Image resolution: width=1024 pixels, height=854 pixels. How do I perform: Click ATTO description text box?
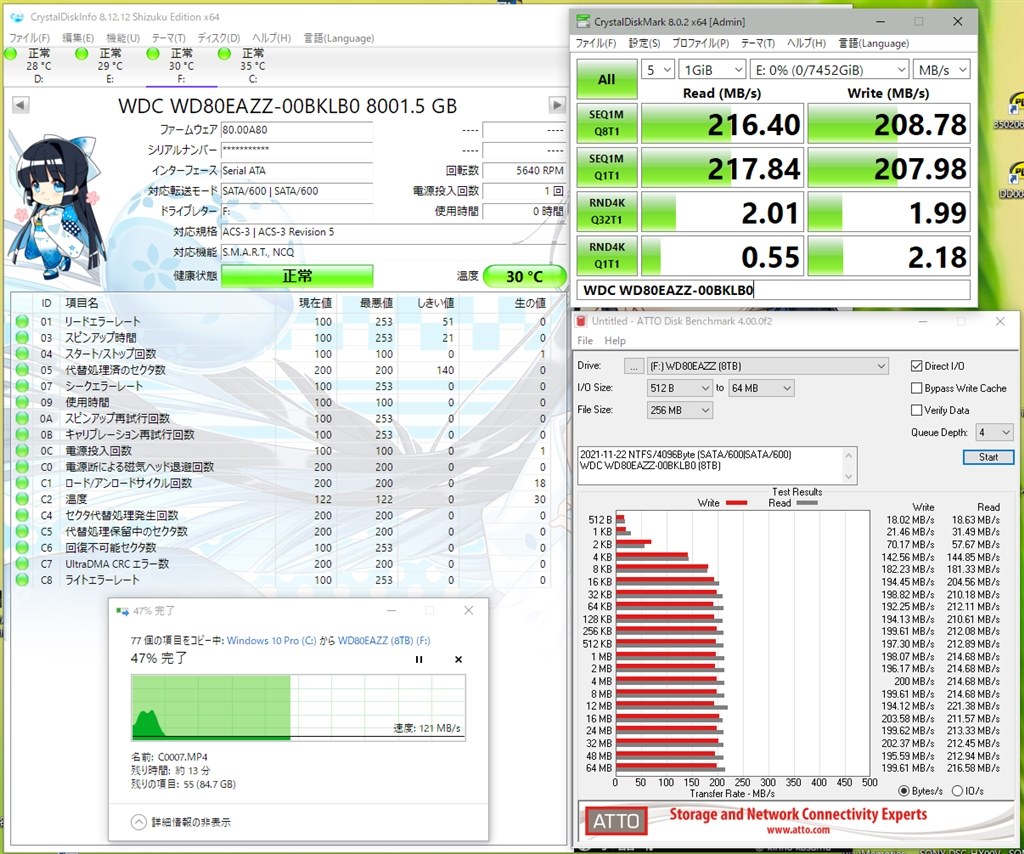coord(717,466)
